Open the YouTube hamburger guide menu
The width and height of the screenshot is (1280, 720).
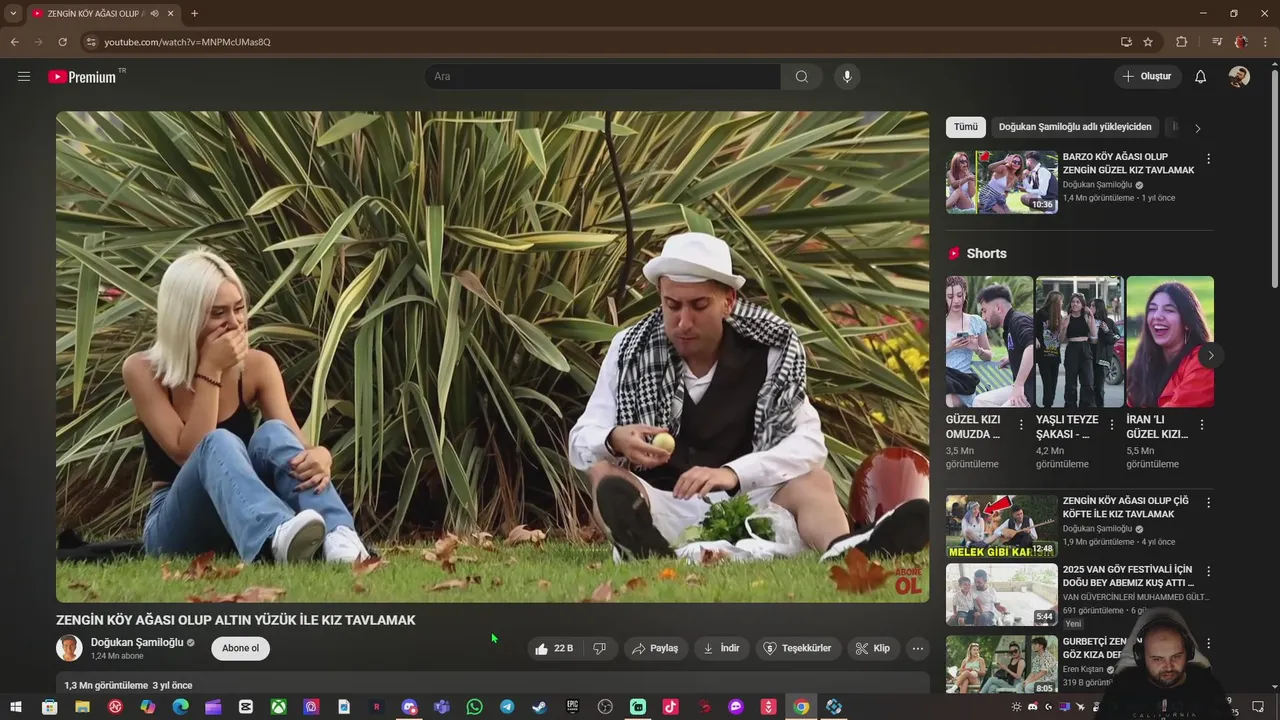pos(24,76)
